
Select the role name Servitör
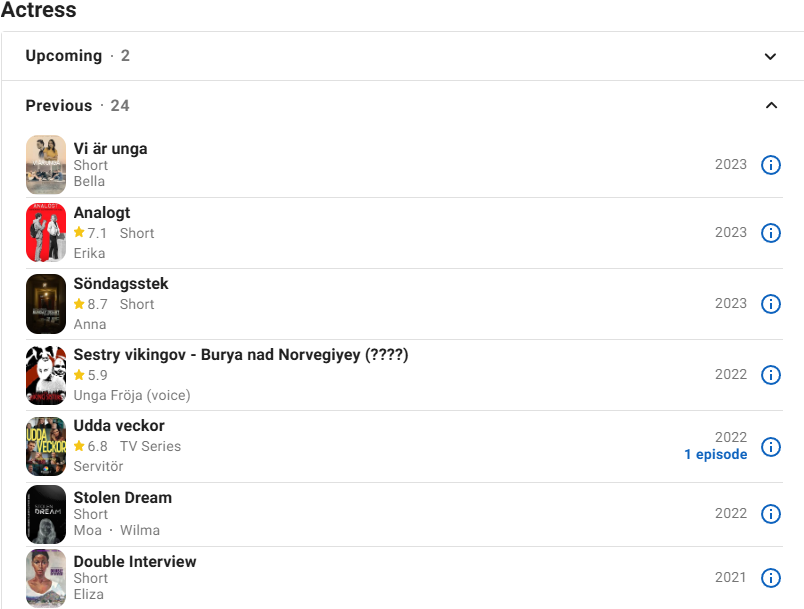point(98,466)
